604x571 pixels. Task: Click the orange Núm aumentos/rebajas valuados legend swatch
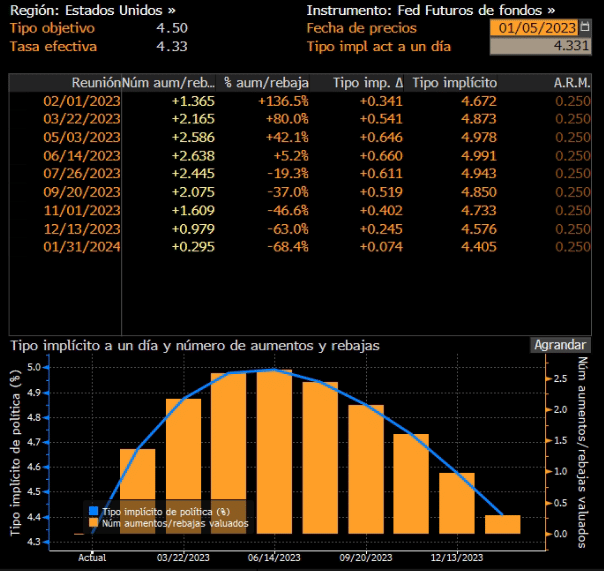pyautogui.click(x=94, y=523)
